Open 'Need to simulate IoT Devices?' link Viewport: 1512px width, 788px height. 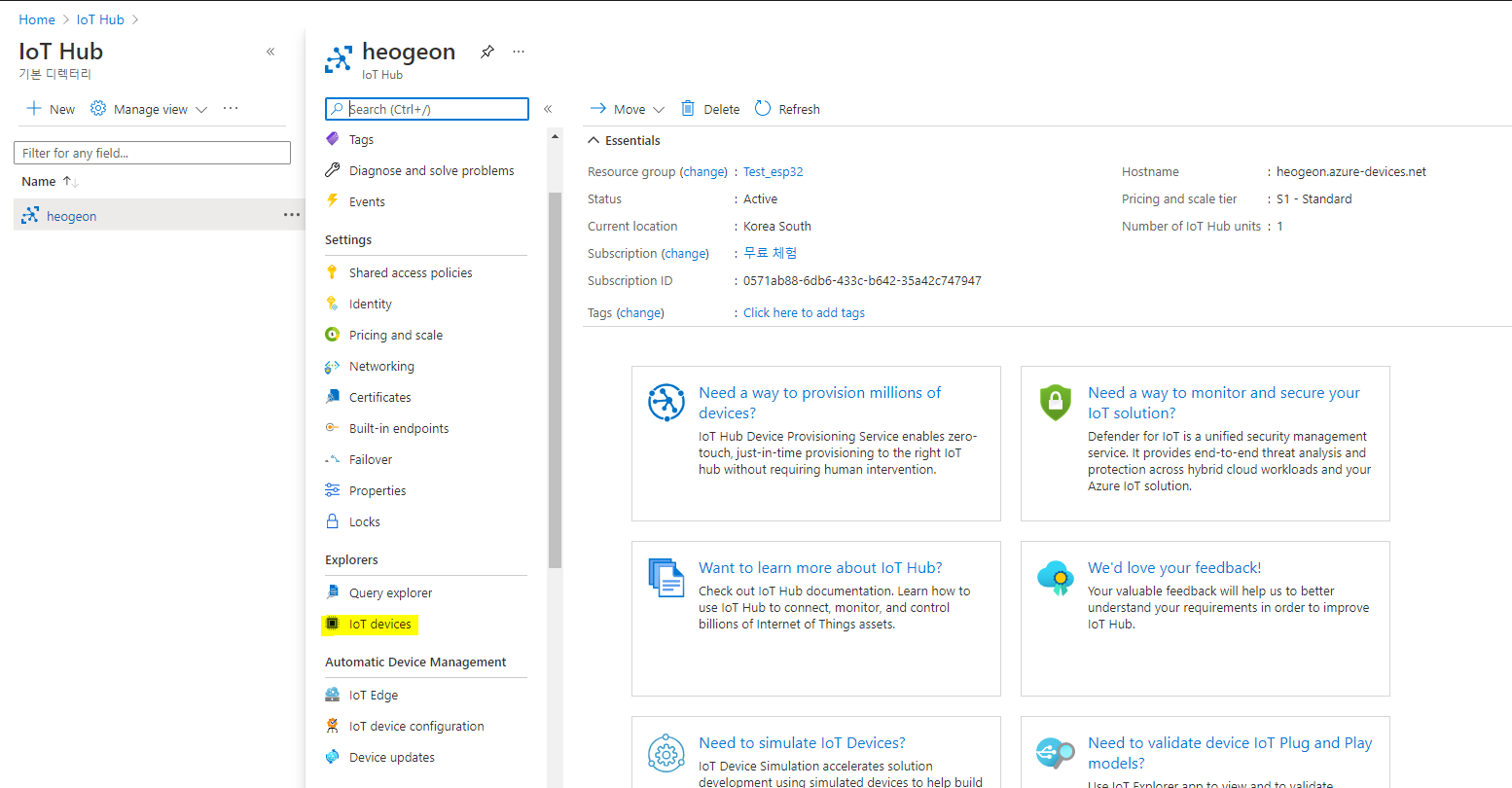(802, 742)
